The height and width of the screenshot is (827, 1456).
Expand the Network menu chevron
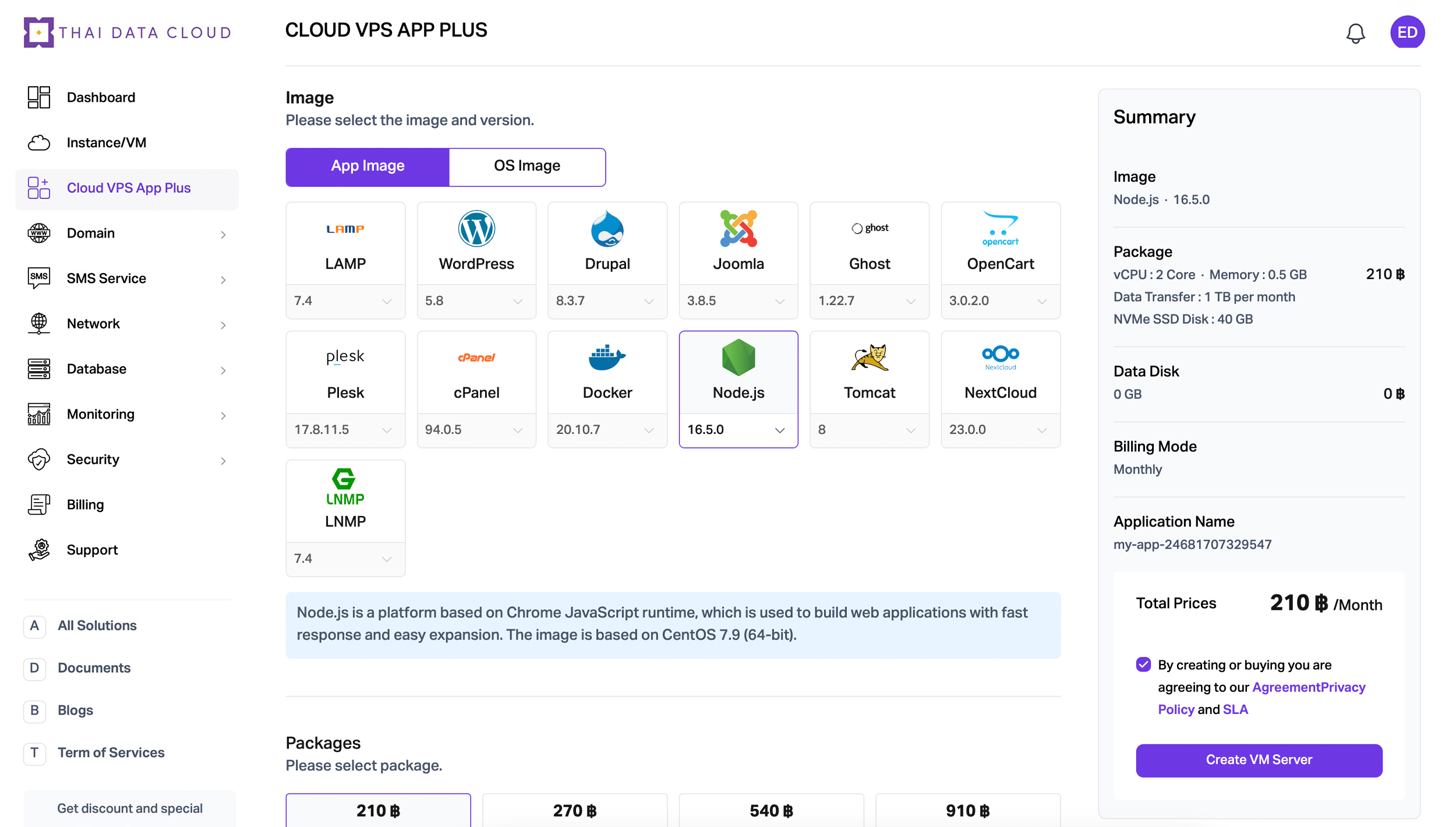point(223,325)
